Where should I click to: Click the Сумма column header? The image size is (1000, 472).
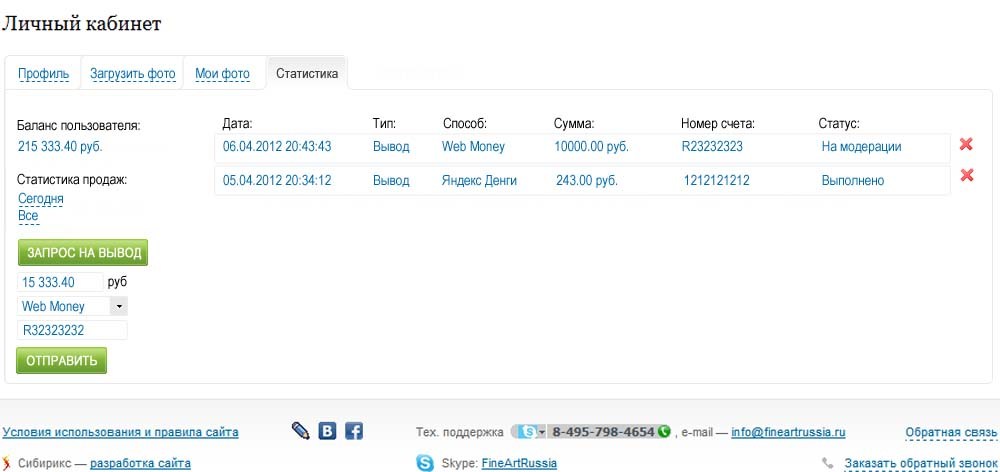(574, 124)
